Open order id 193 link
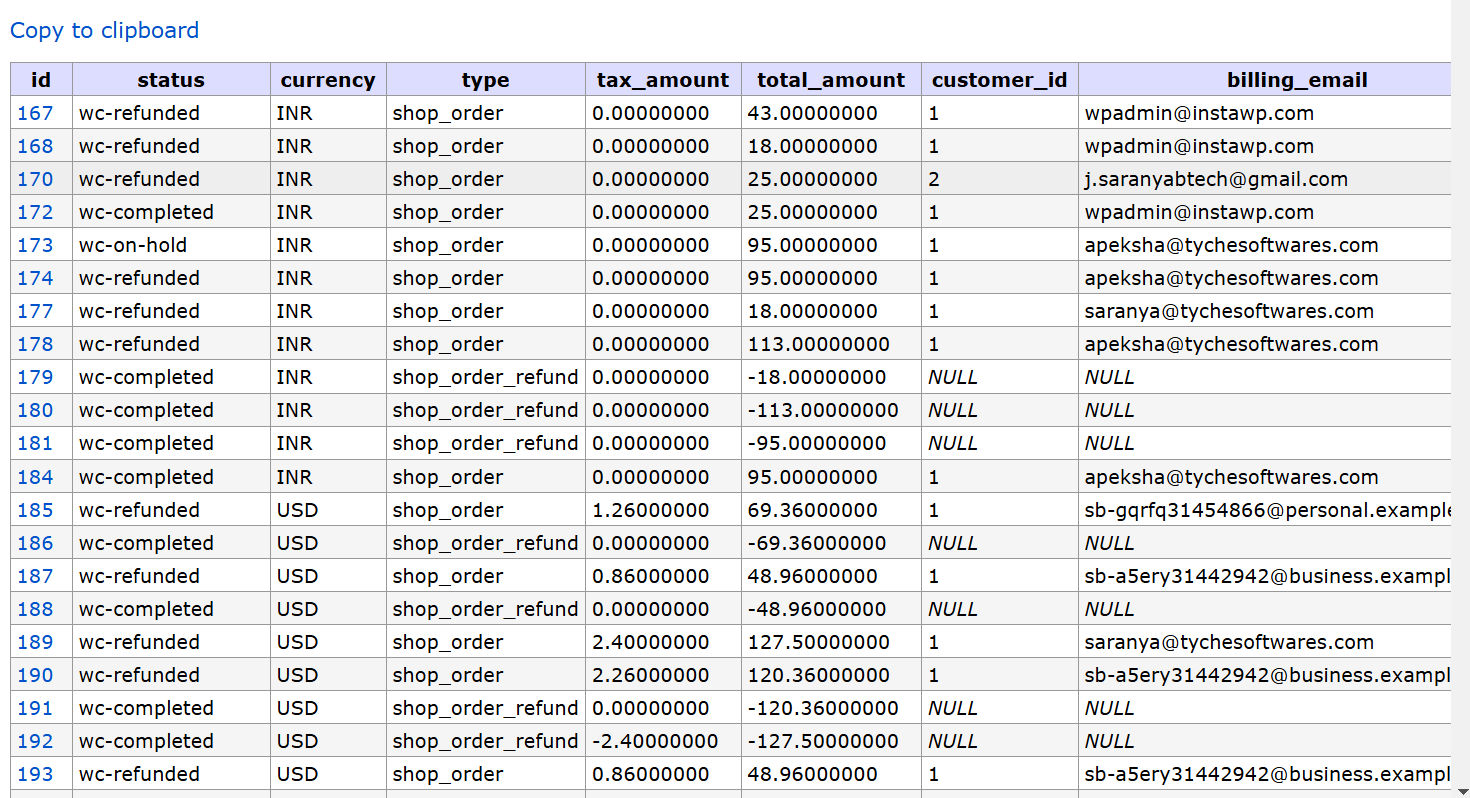This screenshot has height=798, width=1470. click(x=35, y=774)
